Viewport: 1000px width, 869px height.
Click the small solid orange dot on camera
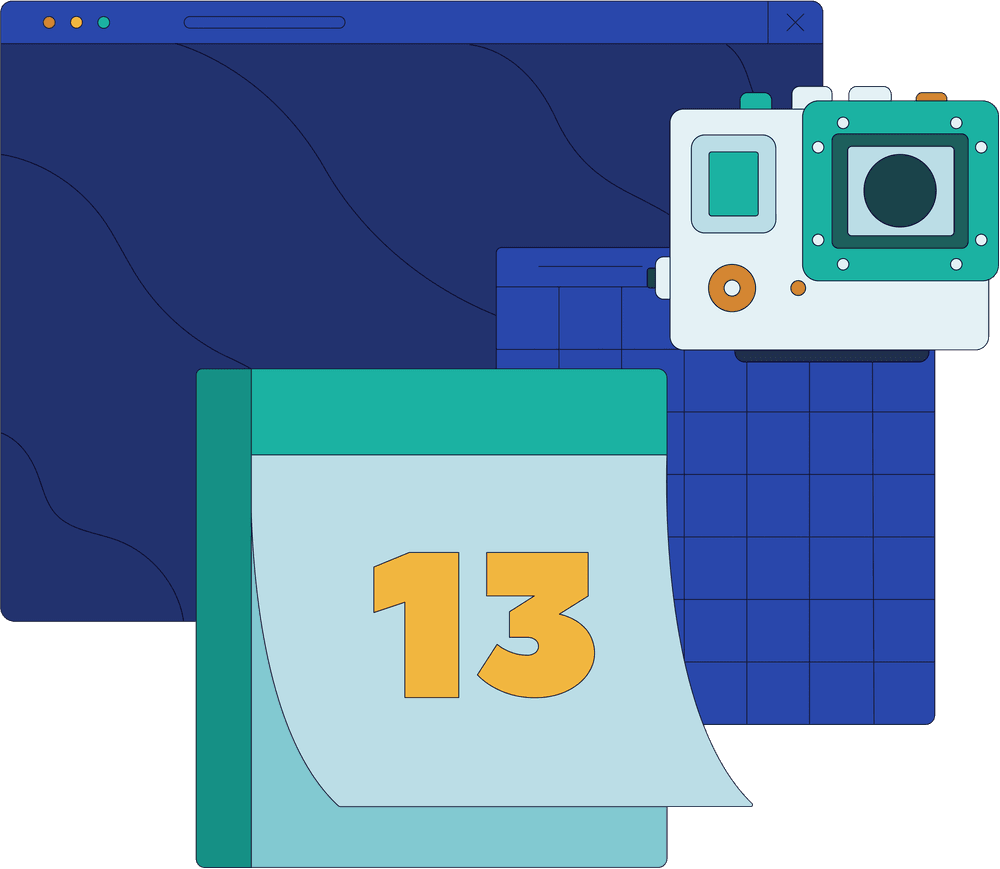(798, 288)
